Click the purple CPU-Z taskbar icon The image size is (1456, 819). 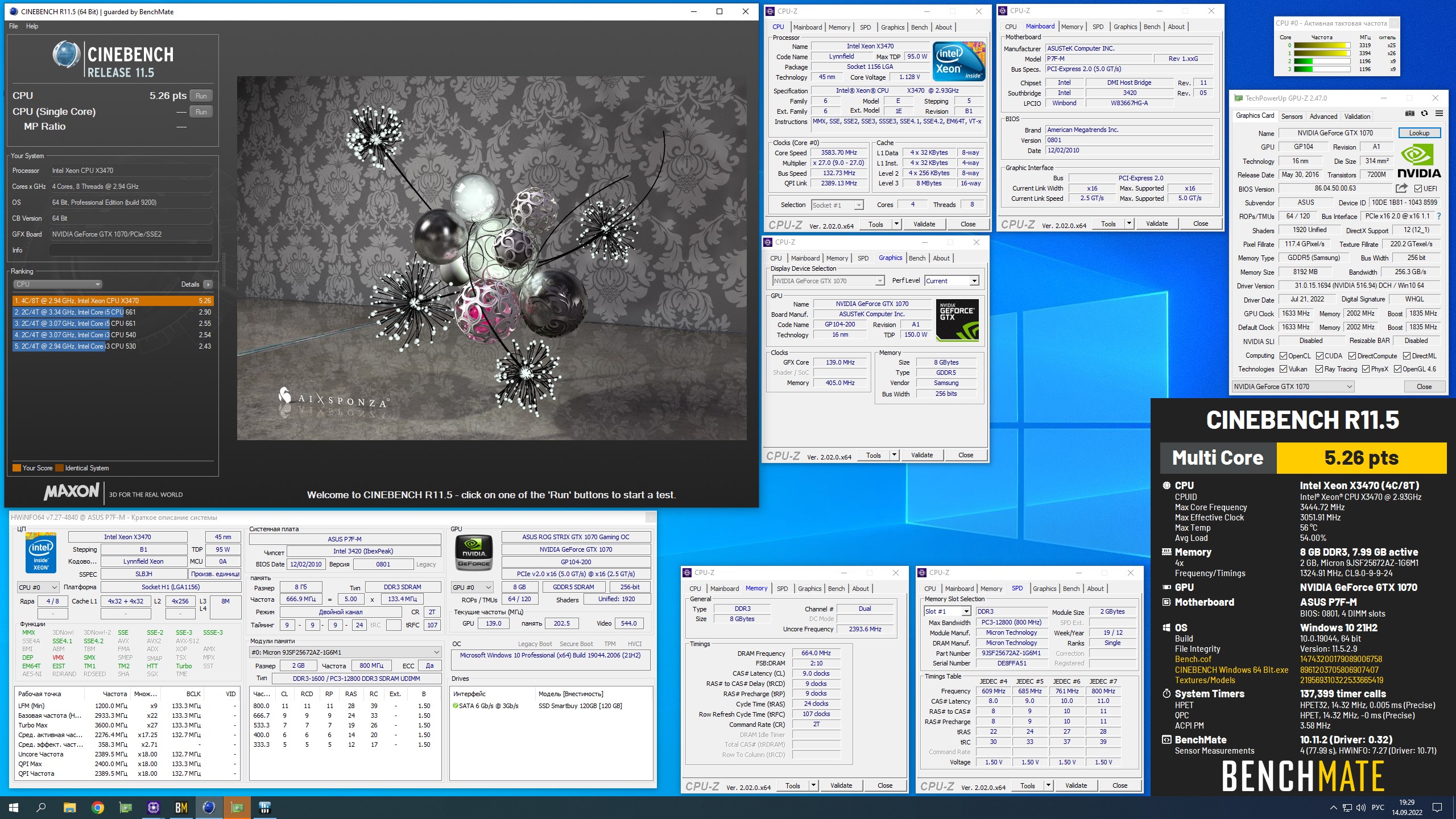(x=153, y=808)
